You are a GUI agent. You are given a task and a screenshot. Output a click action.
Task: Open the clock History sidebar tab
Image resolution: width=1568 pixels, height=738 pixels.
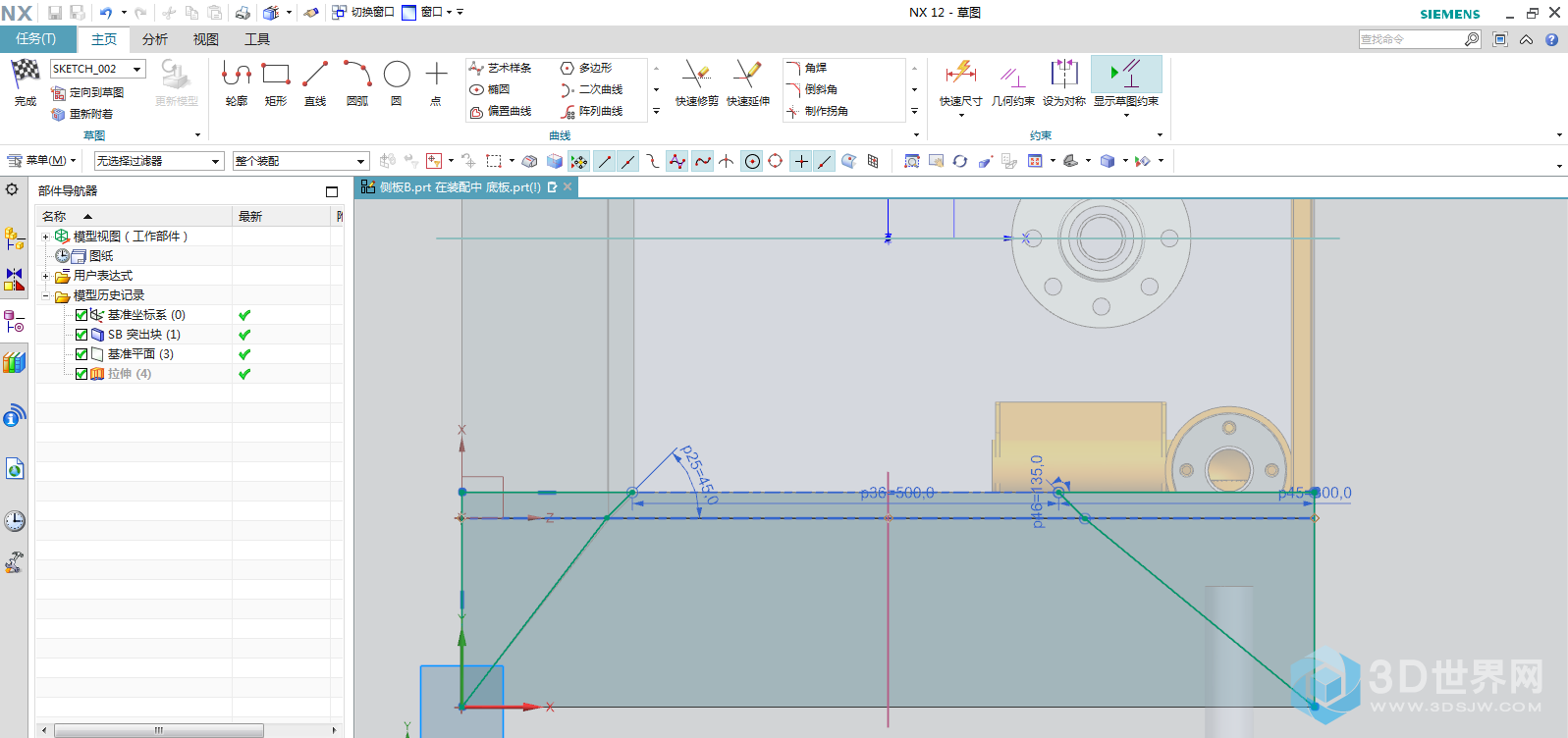tap(14, 521)
